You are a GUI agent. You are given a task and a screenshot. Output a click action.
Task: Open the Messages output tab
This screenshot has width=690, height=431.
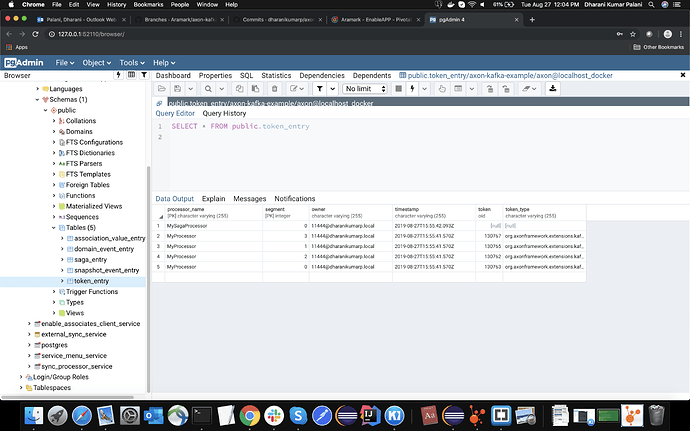250,199
